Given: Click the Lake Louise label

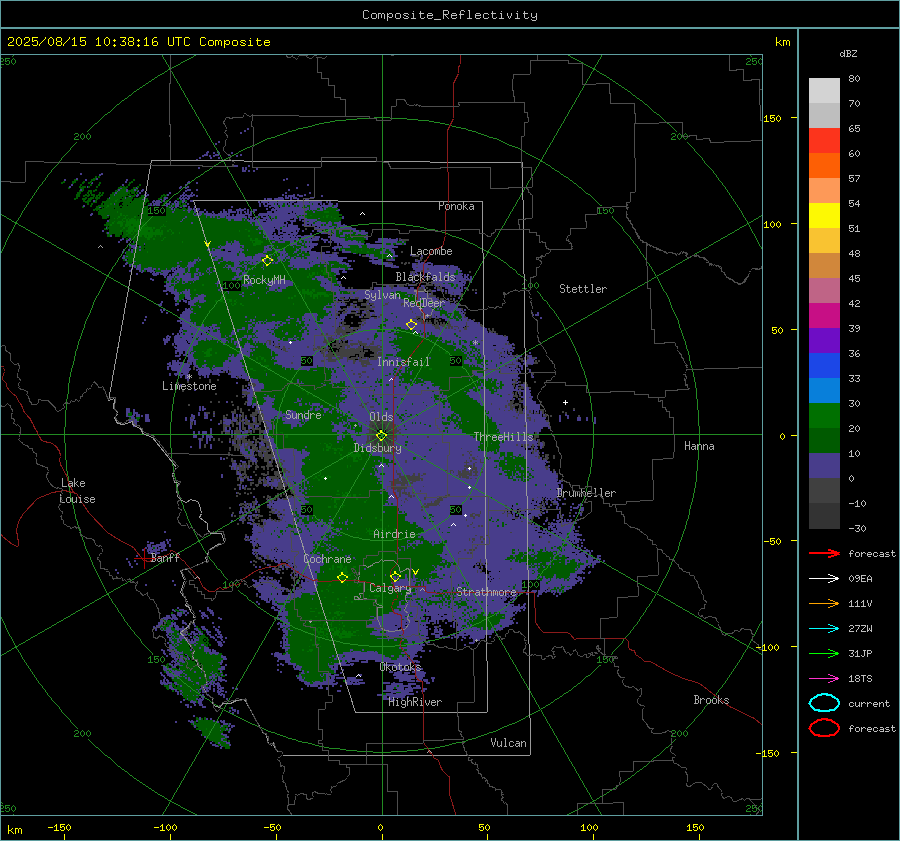Looking at the screenshot, I should [x=77, y=491].
